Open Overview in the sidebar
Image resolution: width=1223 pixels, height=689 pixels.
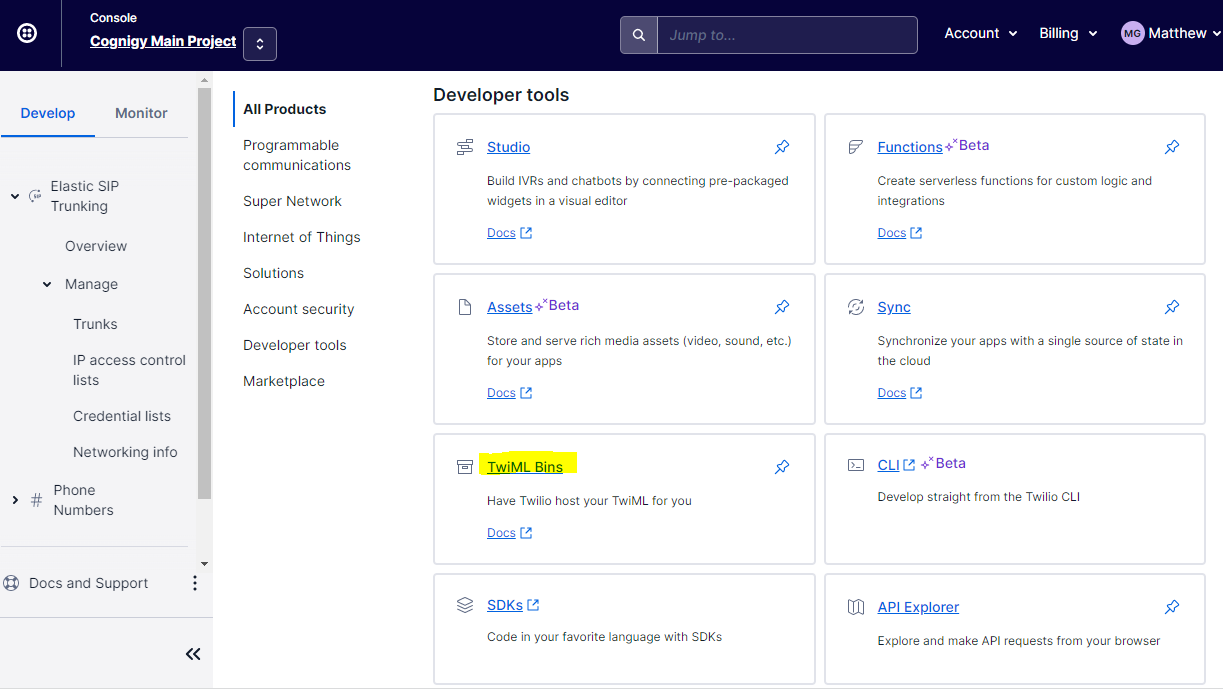(96, 246)
